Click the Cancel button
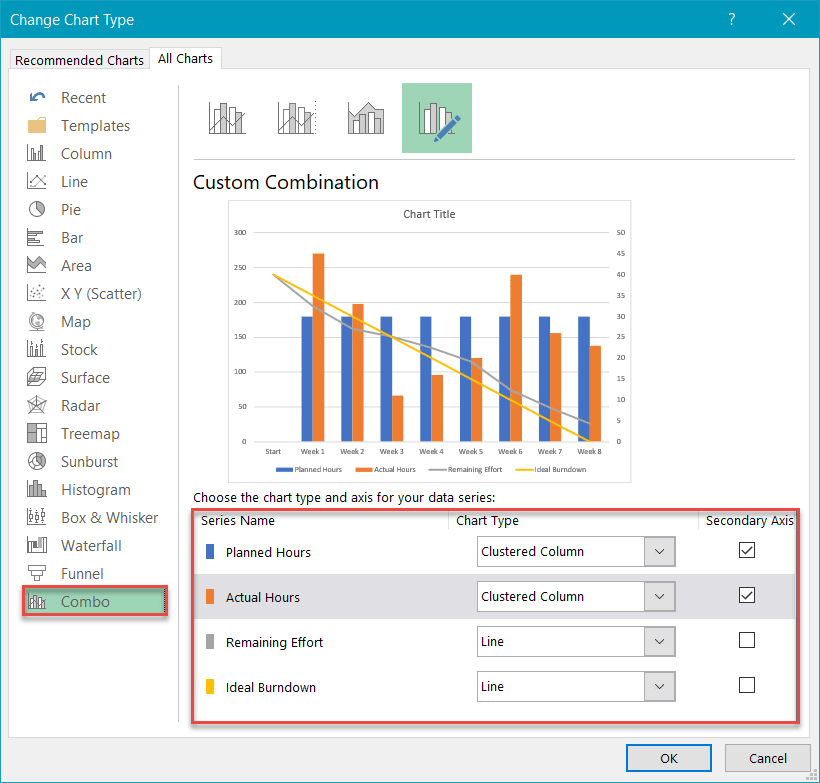Viewport: 820px width, 783px height. point(767,758)
